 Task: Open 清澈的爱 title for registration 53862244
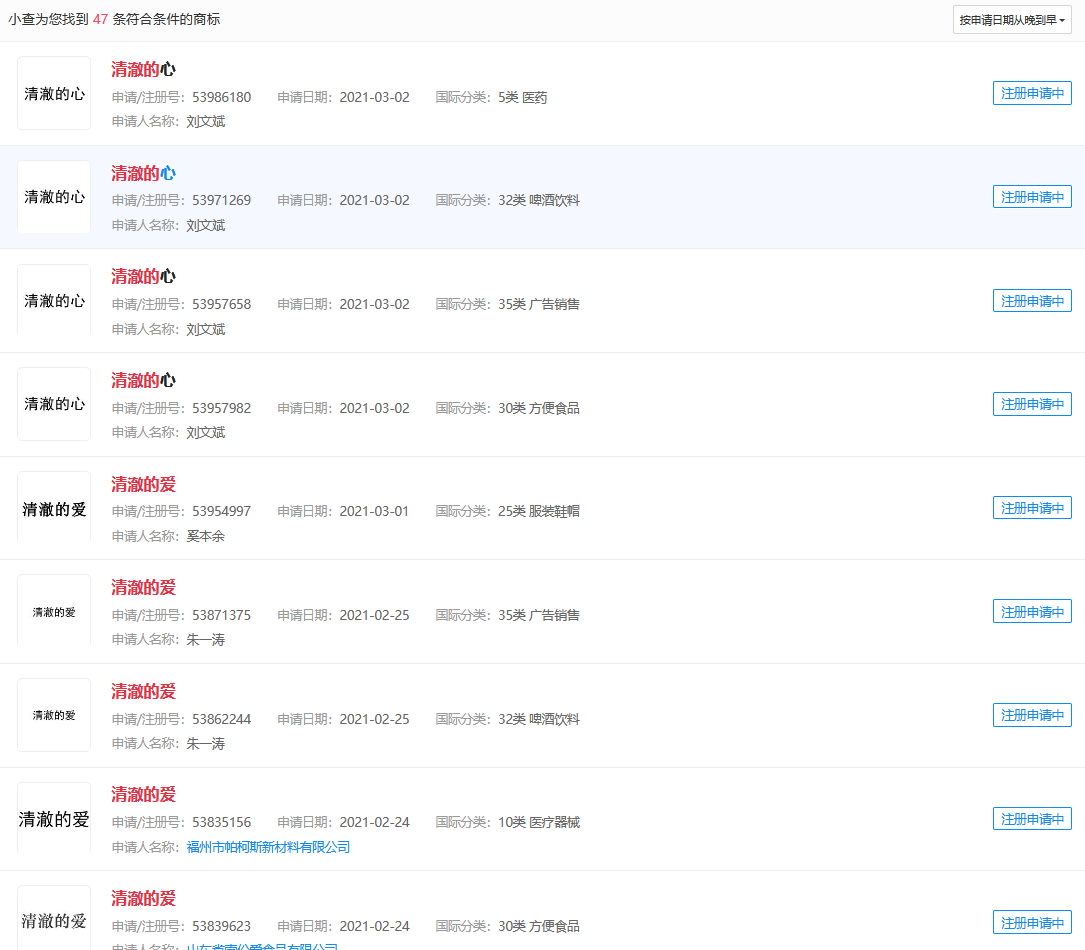(x=143, y=692)
